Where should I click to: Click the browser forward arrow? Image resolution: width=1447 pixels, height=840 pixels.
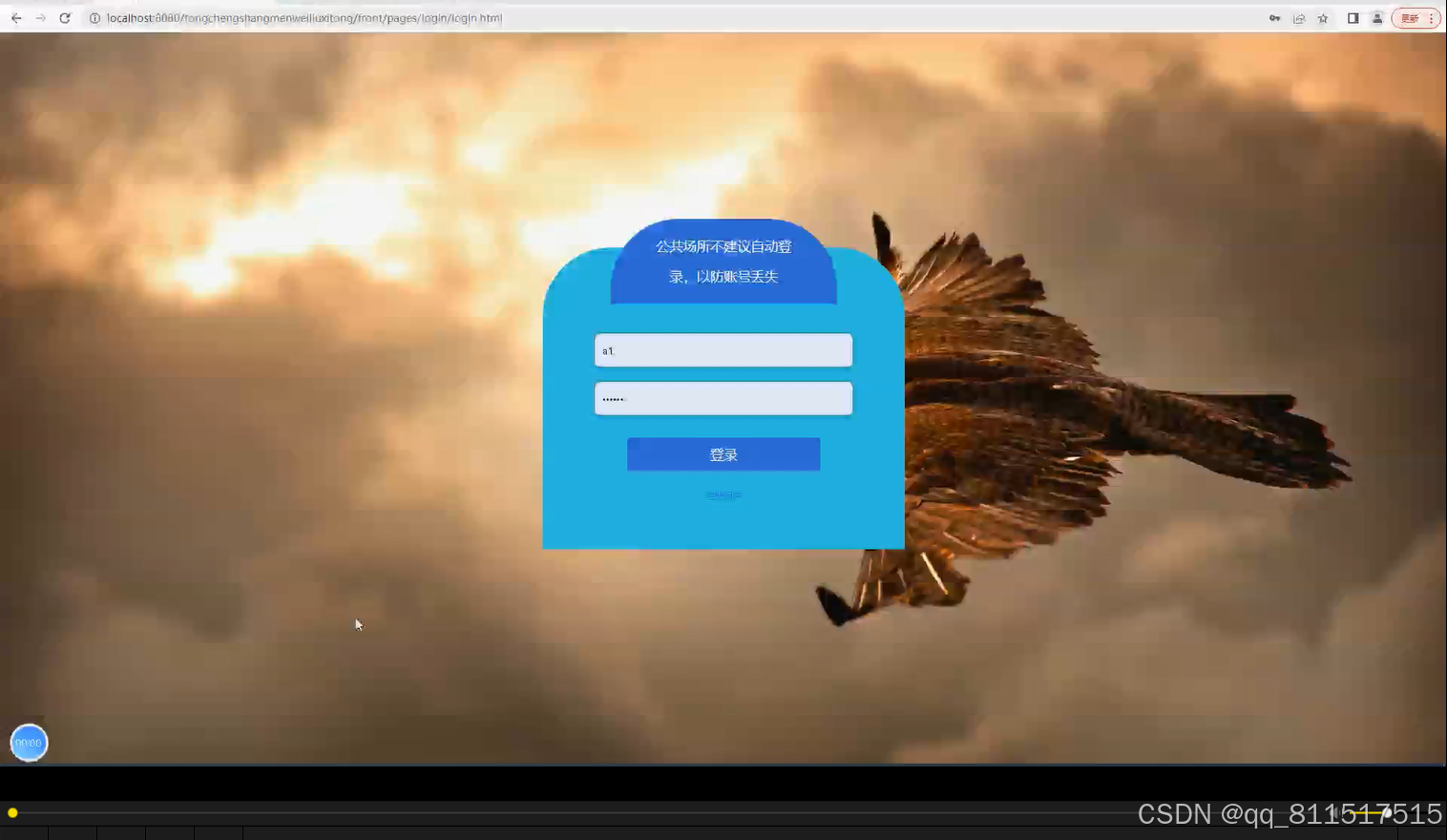[40, 18]
